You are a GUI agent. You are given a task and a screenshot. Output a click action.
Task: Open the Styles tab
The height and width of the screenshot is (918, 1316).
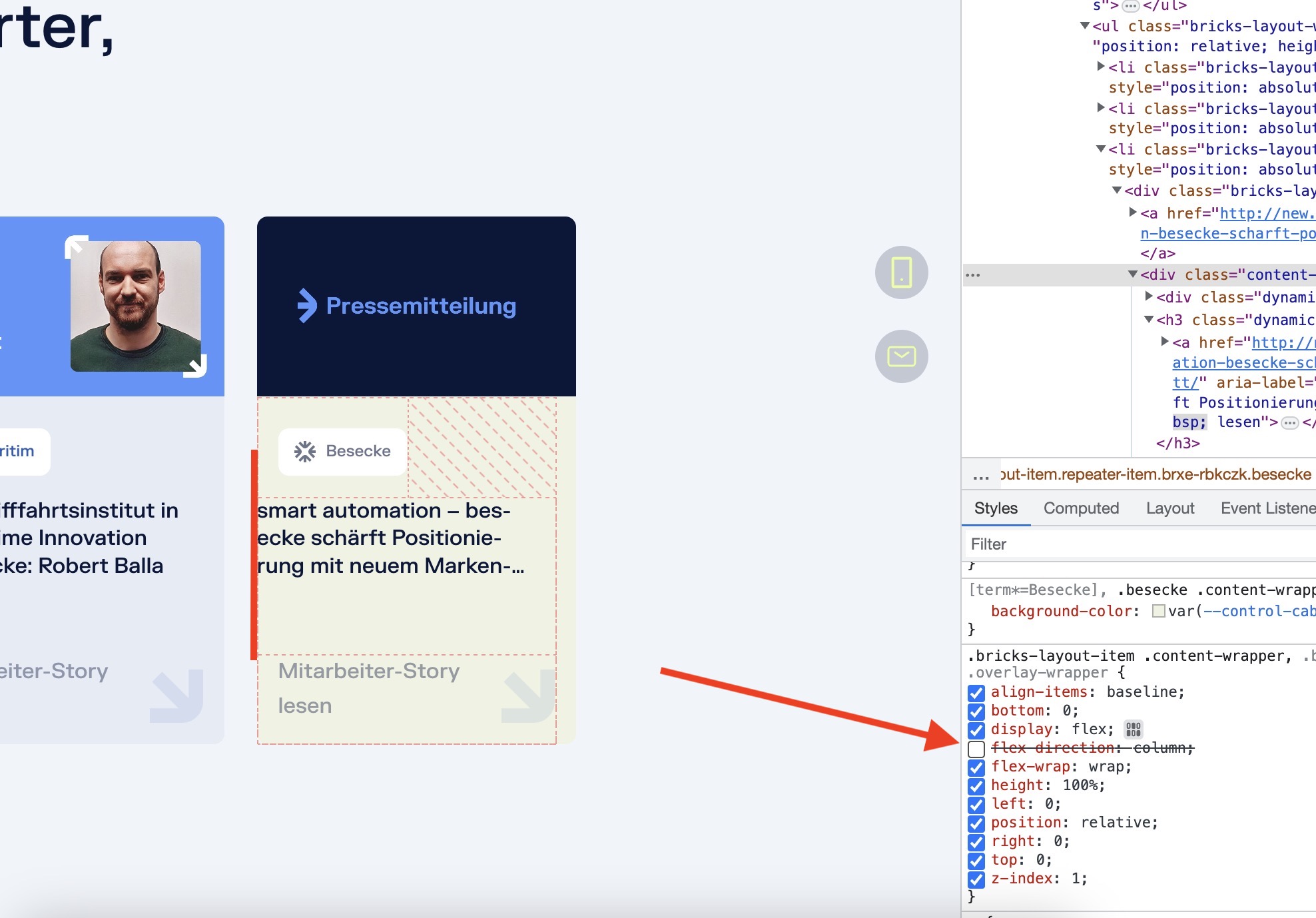[x=996, y=508]
